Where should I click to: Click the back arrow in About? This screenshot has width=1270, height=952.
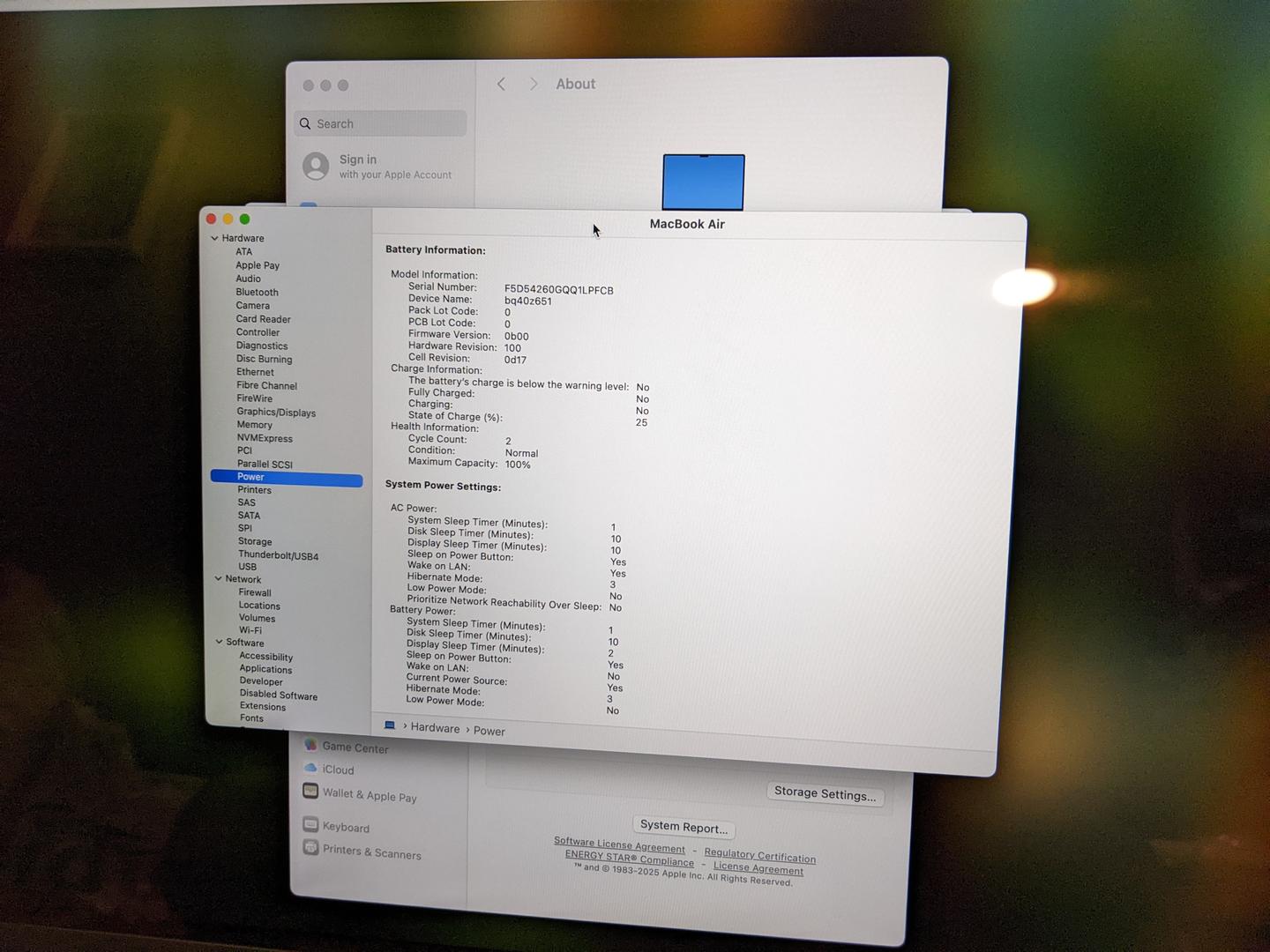click(x=501, y=84)
